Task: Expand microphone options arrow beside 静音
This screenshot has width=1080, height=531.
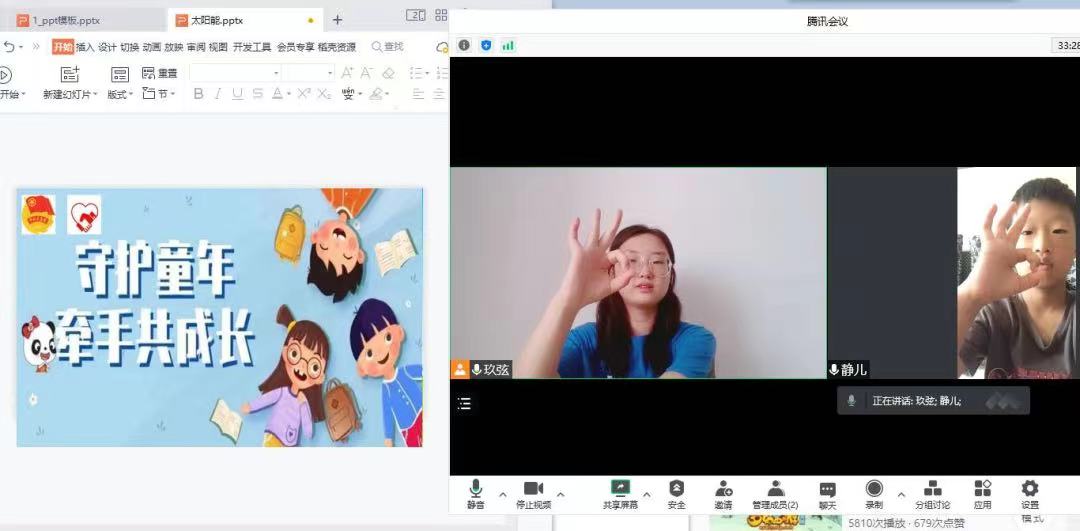Action: [x=502, y=494]
